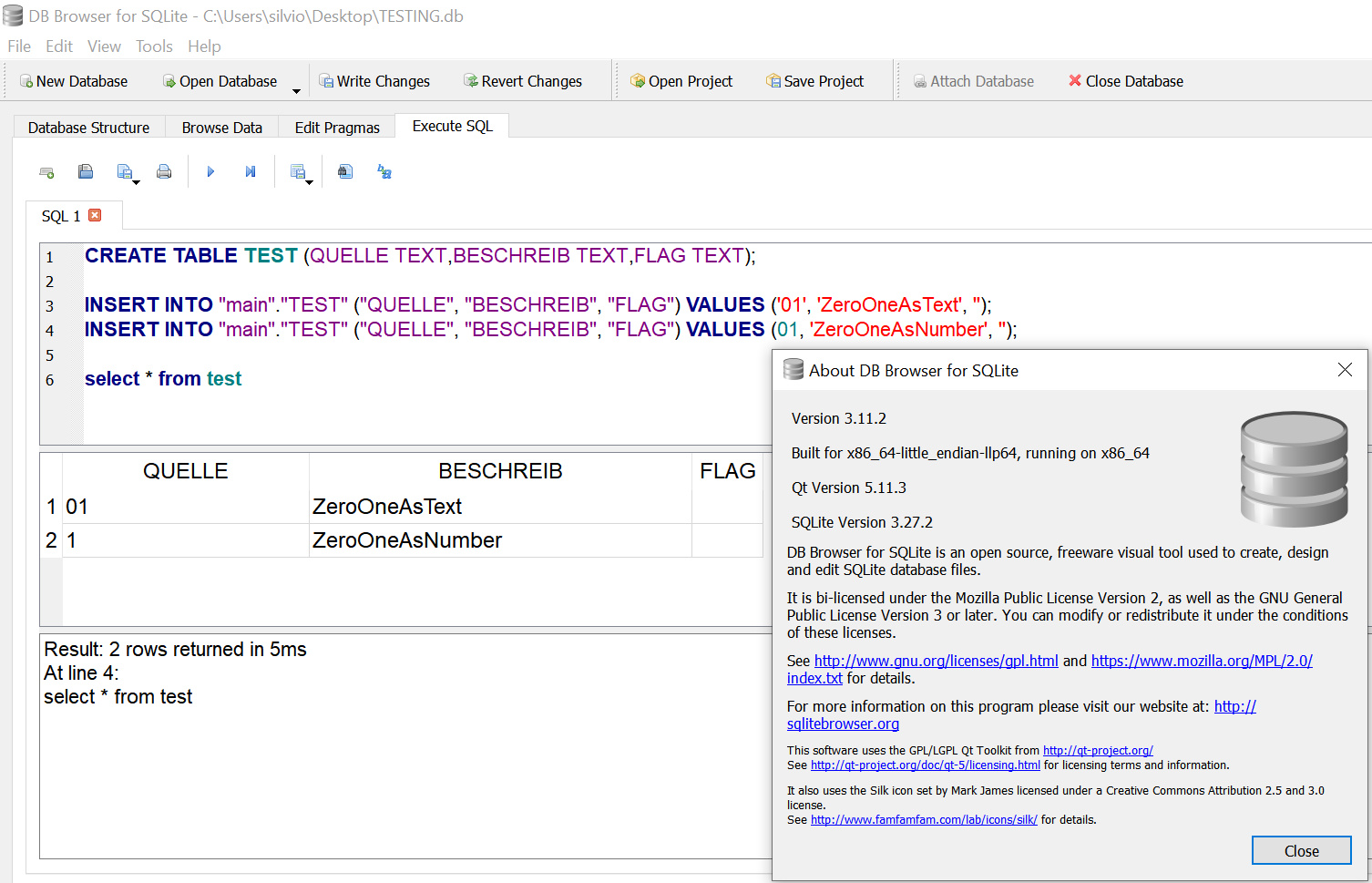Image resolution: width=1372 pixels, height=883 pixels.
Task: Follow the sqlitebrowser.org website link
Action: click(x=843, y=724)
